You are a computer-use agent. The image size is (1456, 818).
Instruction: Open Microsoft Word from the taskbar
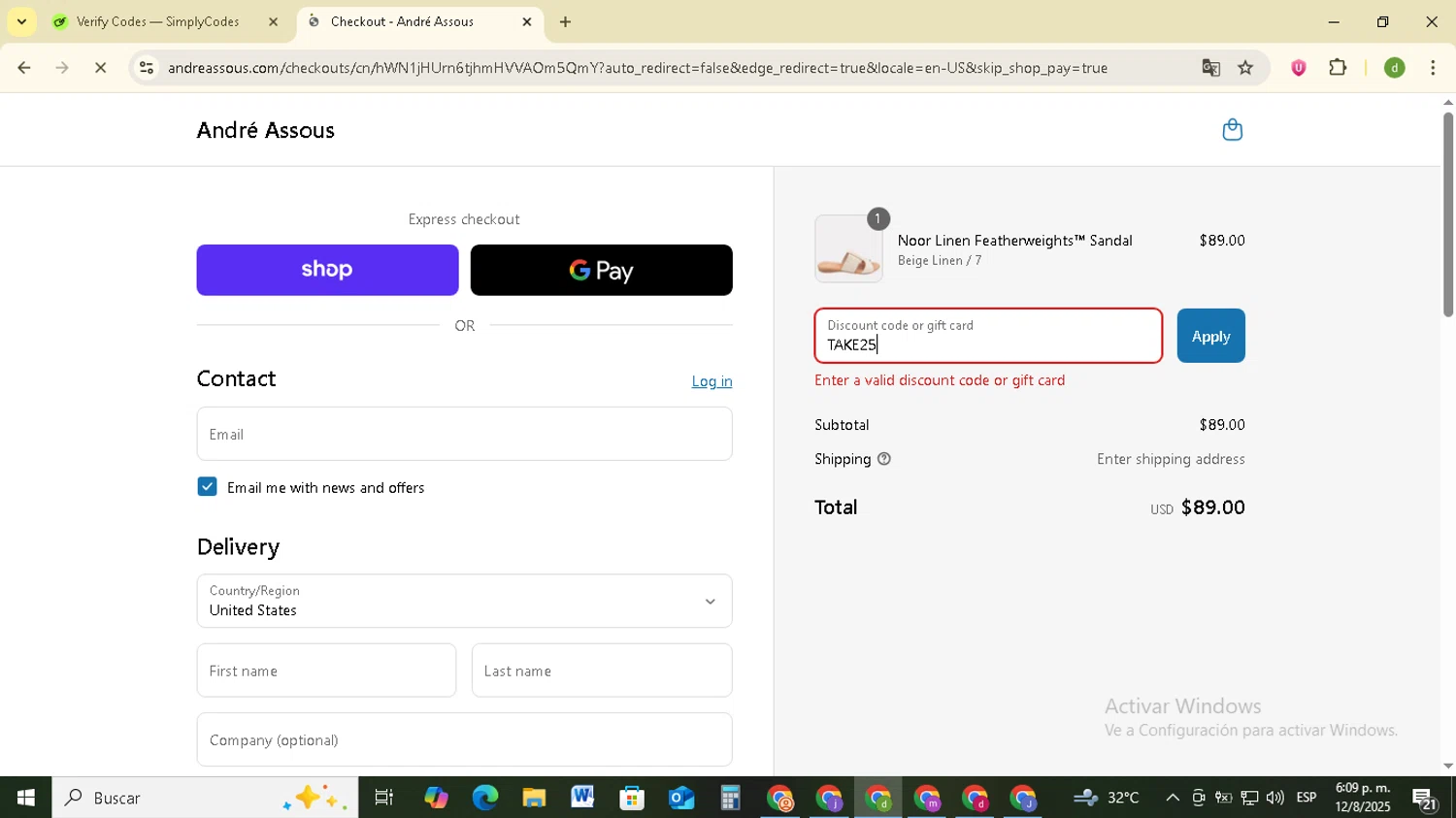(x=582, y=798)
